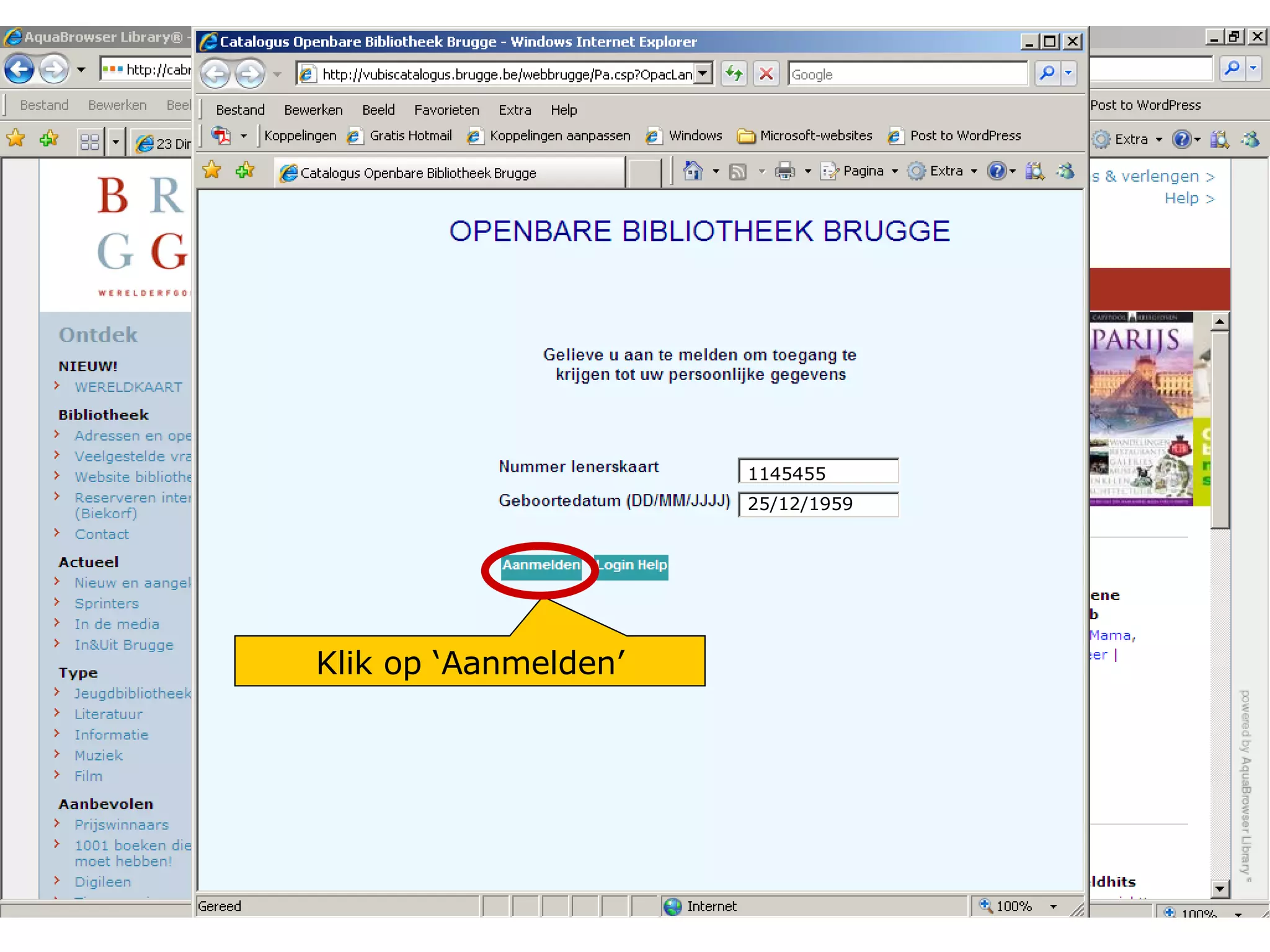Click the Print icon
The width and height of the screenshot is (1270, 952).
point(784,171)
